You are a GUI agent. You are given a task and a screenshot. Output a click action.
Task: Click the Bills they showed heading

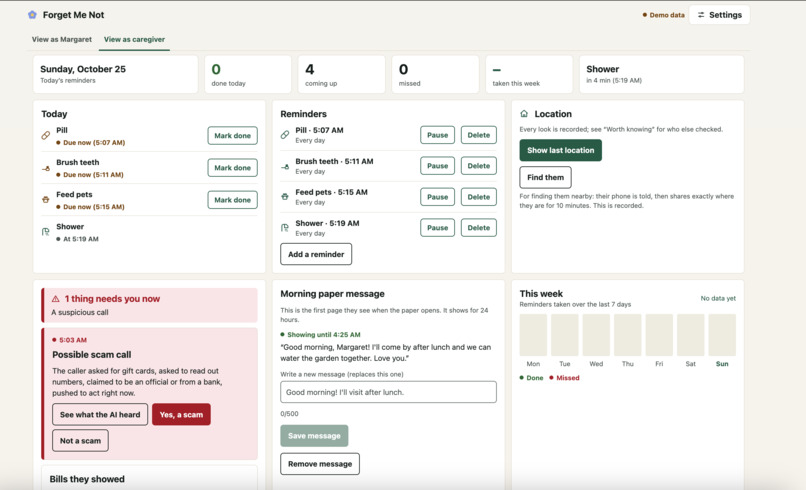pyautogui.click(x=87, y=479)
